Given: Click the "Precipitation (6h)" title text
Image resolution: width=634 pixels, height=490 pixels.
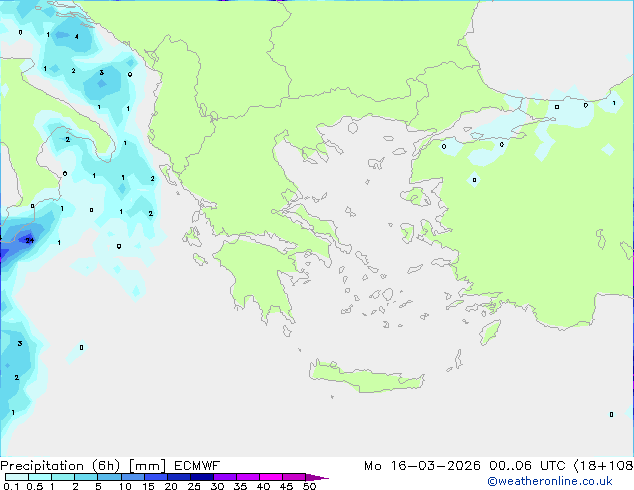Looking at the screenshot, I should click(60, 466).
